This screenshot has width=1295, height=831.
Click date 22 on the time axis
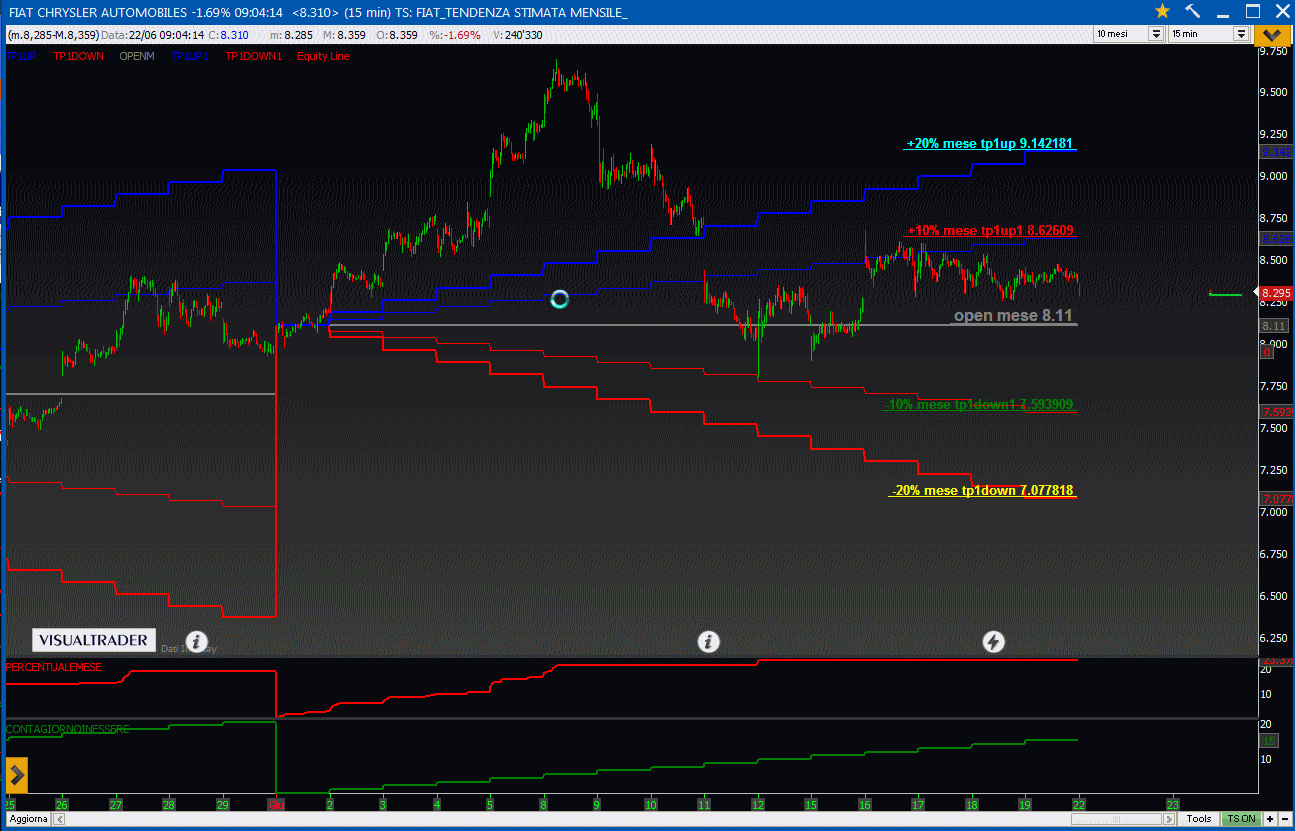1078,804
